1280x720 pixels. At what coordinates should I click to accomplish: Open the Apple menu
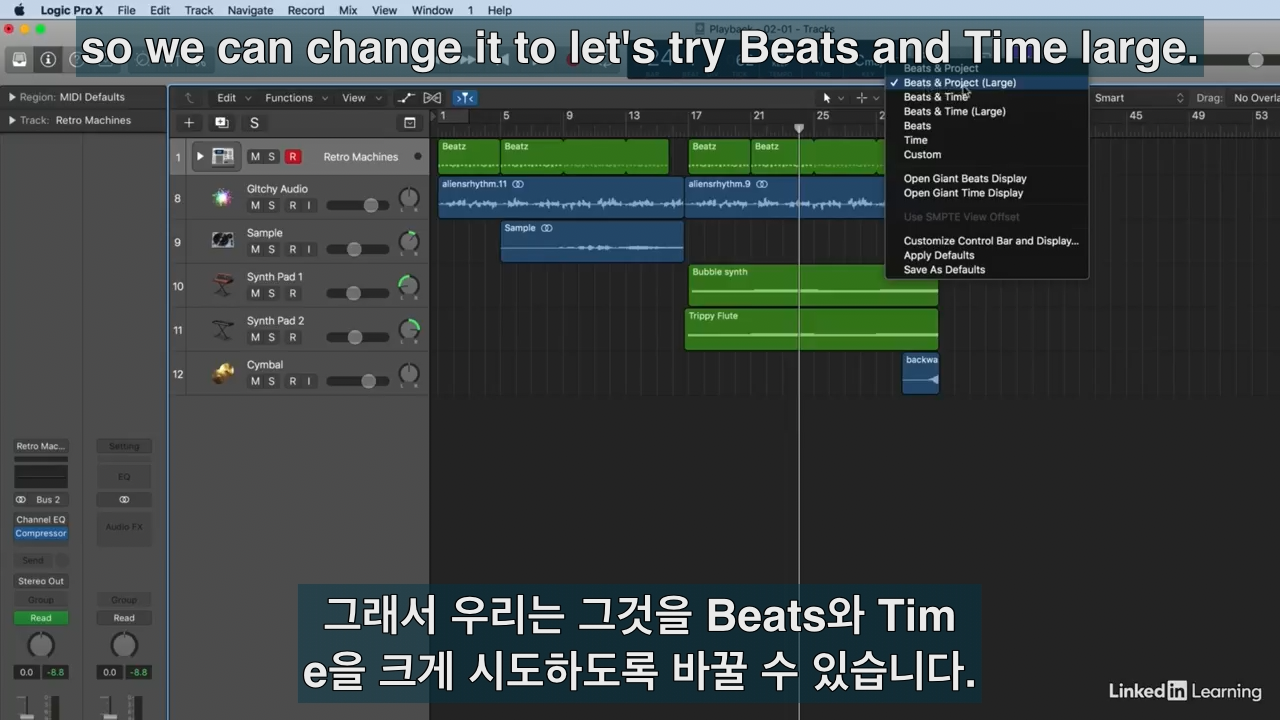[x=19, y=10]
